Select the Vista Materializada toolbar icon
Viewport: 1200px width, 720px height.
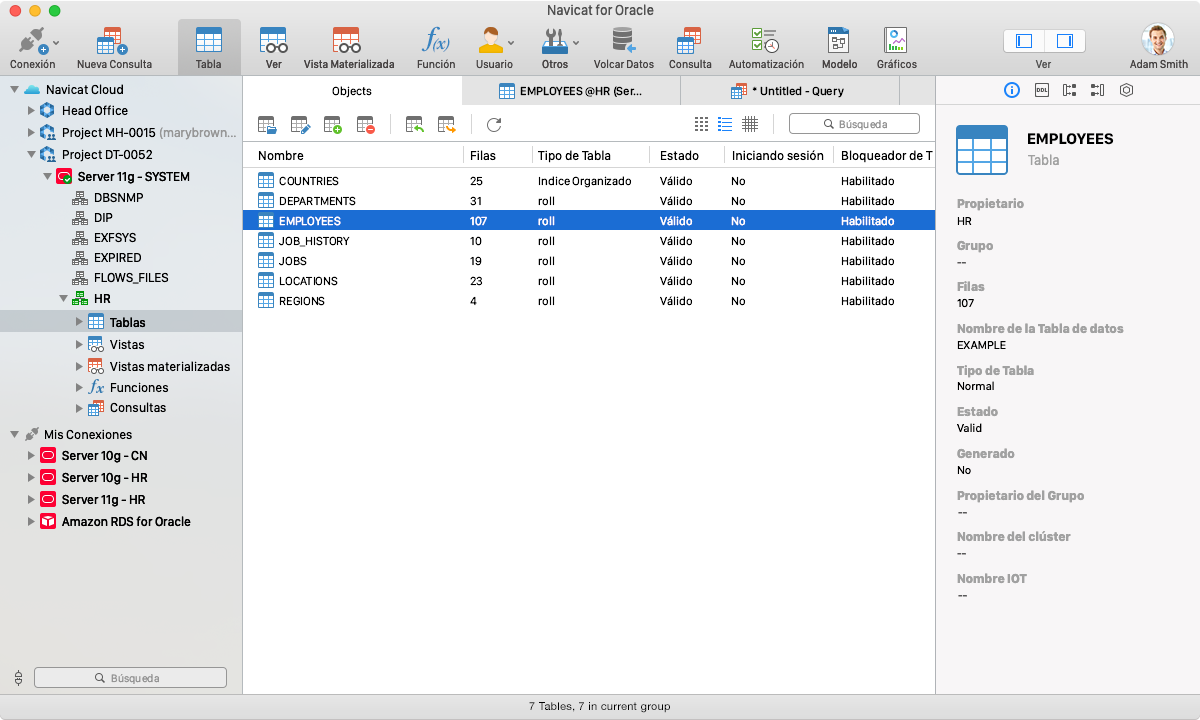pyautogui.click(x=347, y=45)
